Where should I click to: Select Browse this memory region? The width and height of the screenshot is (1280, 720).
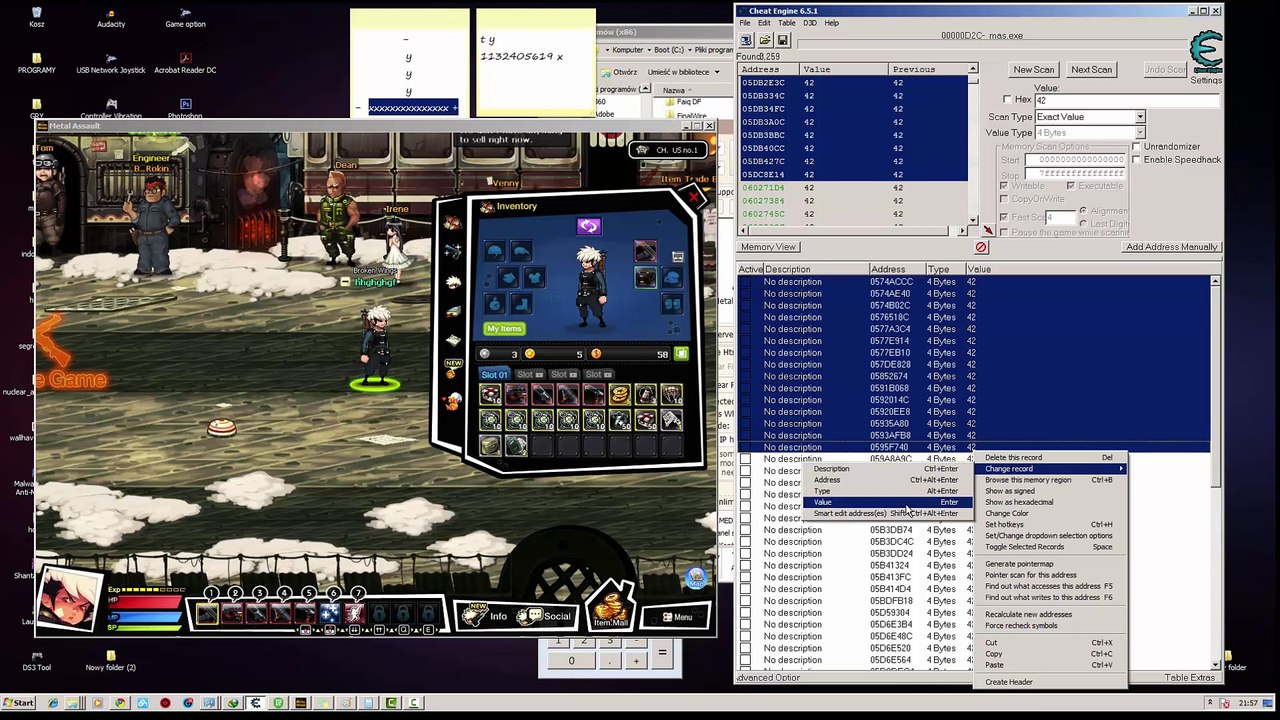[1052, 480]
